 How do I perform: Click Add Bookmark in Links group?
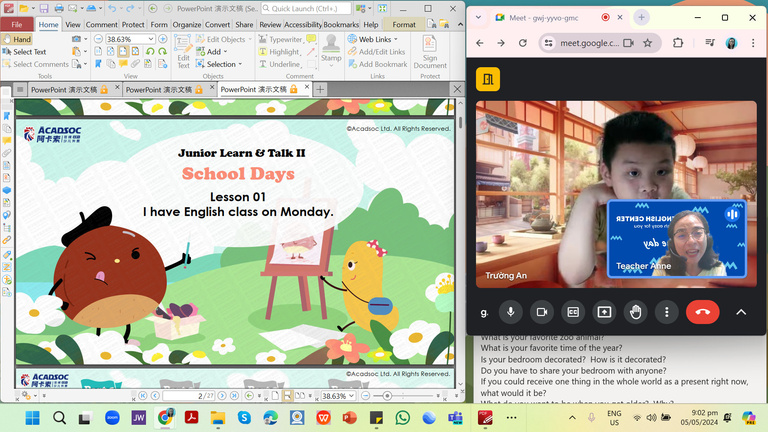(x=377, y=64)
